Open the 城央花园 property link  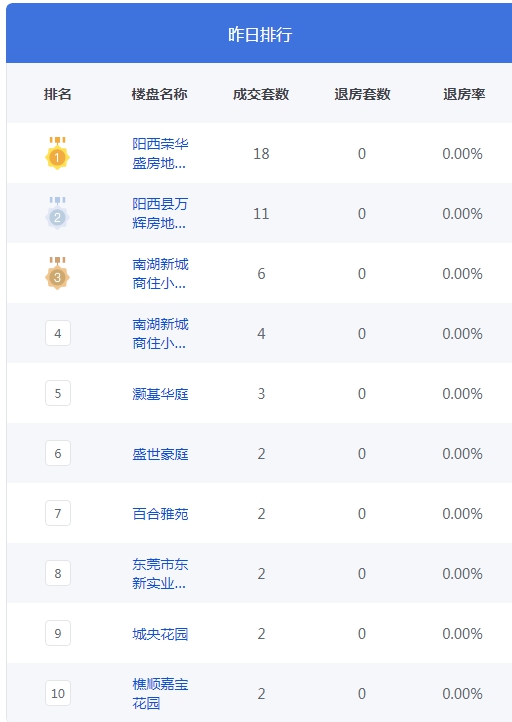tap(160, 634)
